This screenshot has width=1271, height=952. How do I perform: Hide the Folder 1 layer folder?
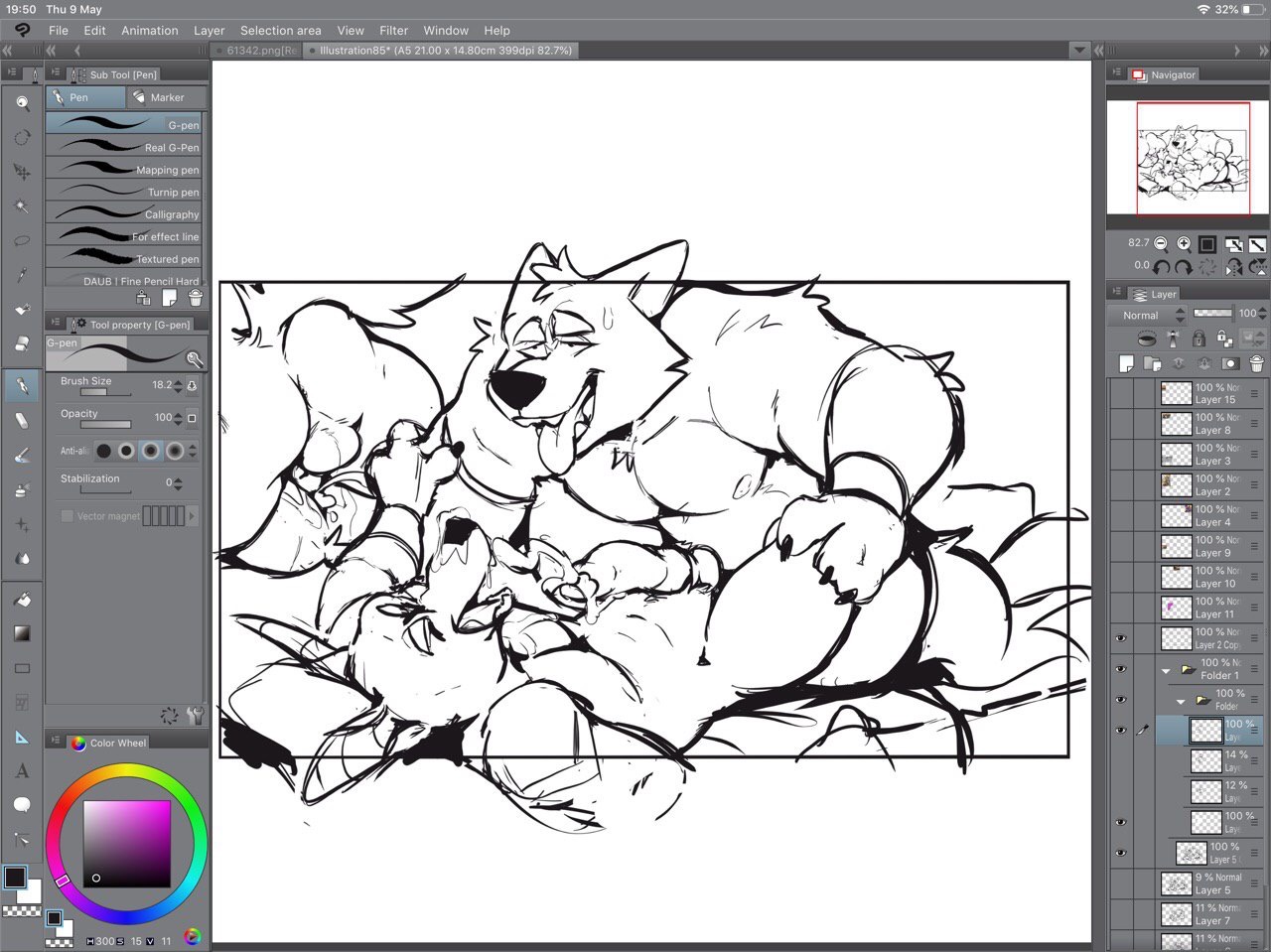pyautogui.click(x=1120, y=669)
